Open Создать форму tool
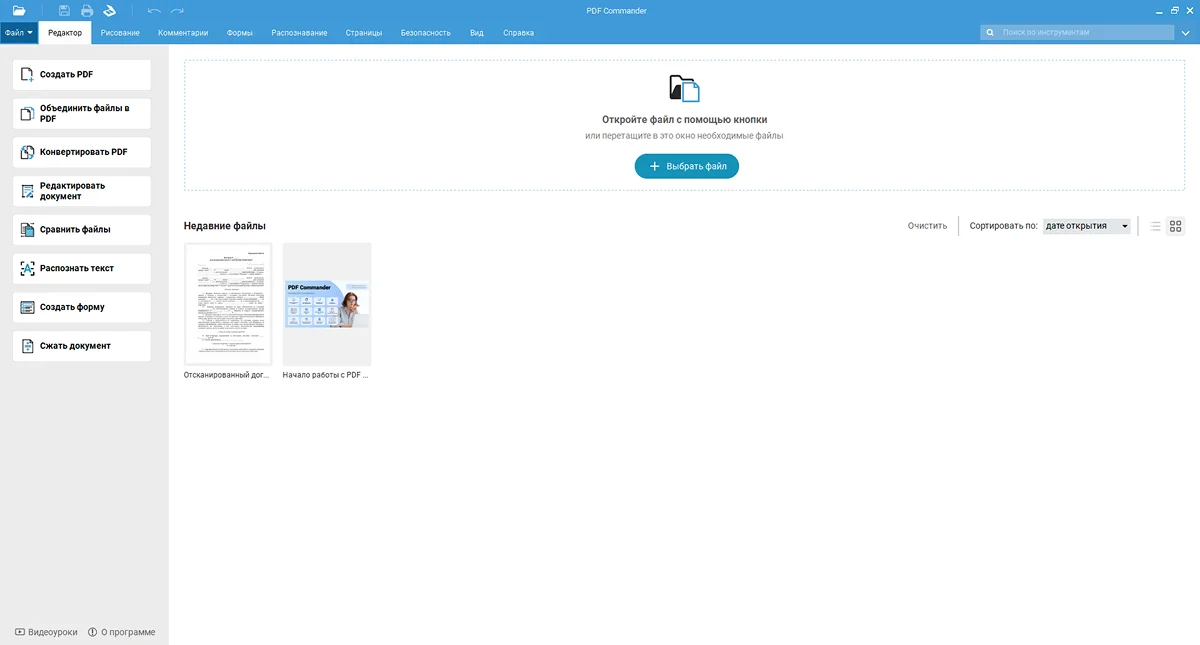 pos(82,307)
